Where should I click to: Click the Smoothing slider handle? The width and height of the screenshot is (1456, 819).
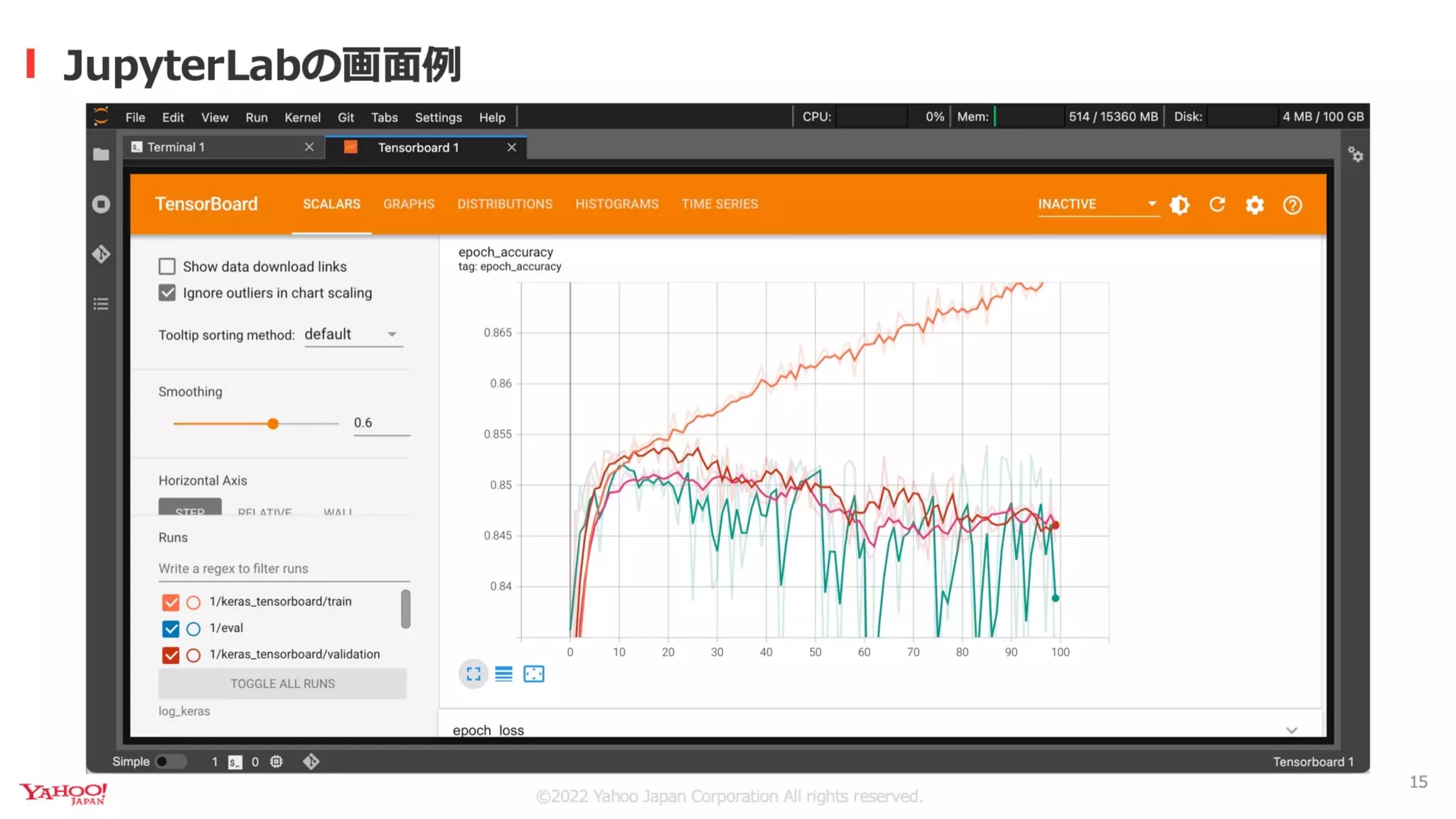tap(273, 424)
